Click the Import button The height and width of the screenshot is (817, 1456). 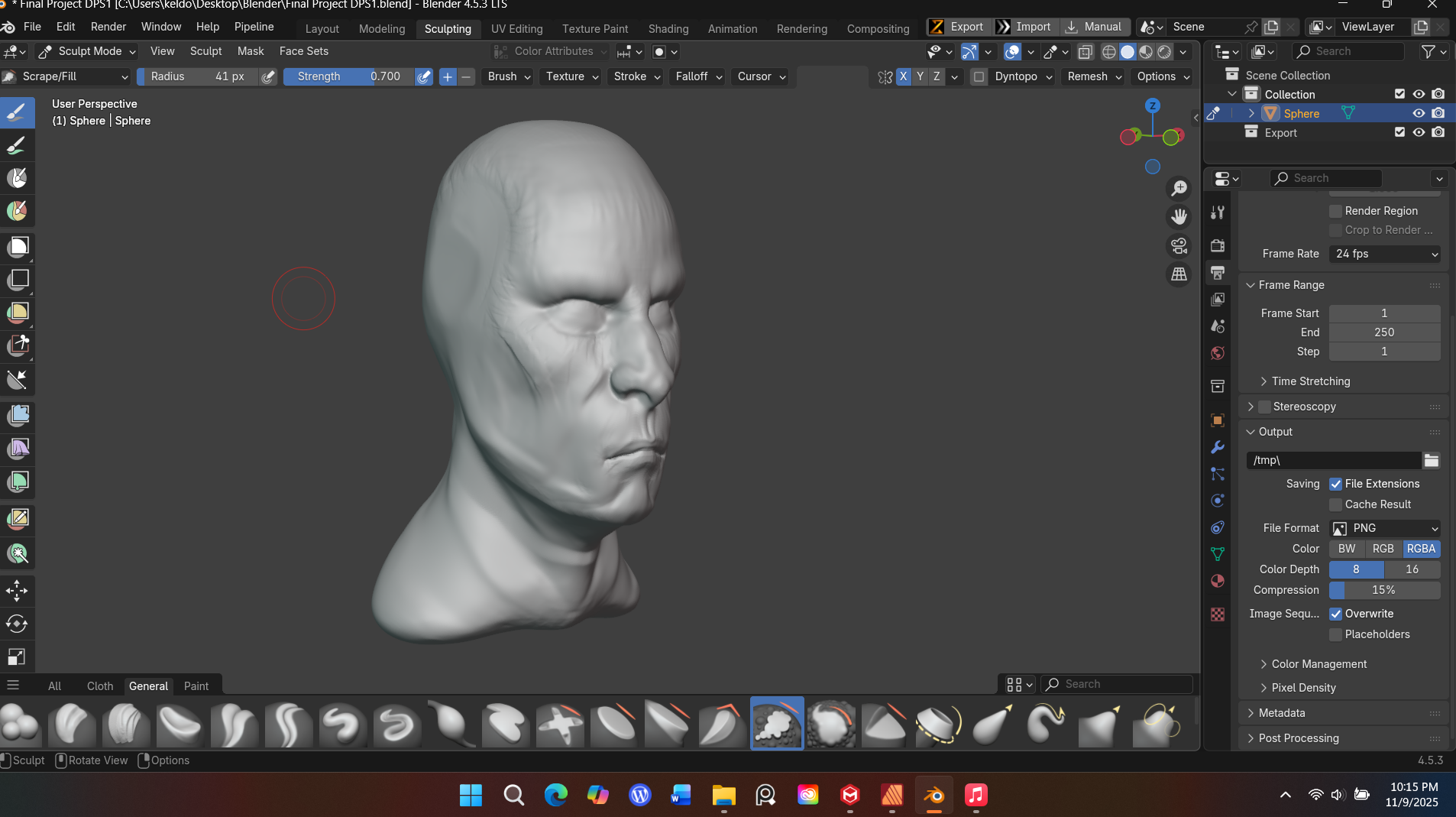1025,27
